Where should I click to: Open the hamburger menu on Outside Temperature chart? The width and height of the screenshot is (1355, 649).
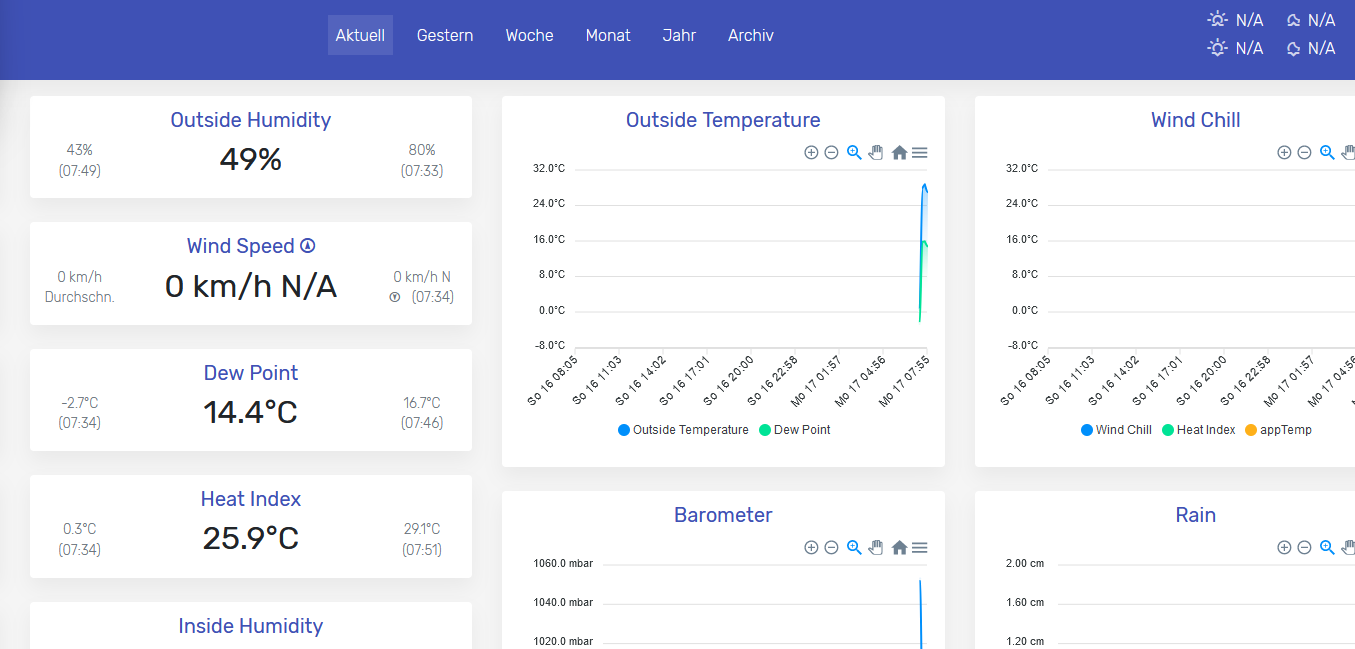click(x=919, y=152)
